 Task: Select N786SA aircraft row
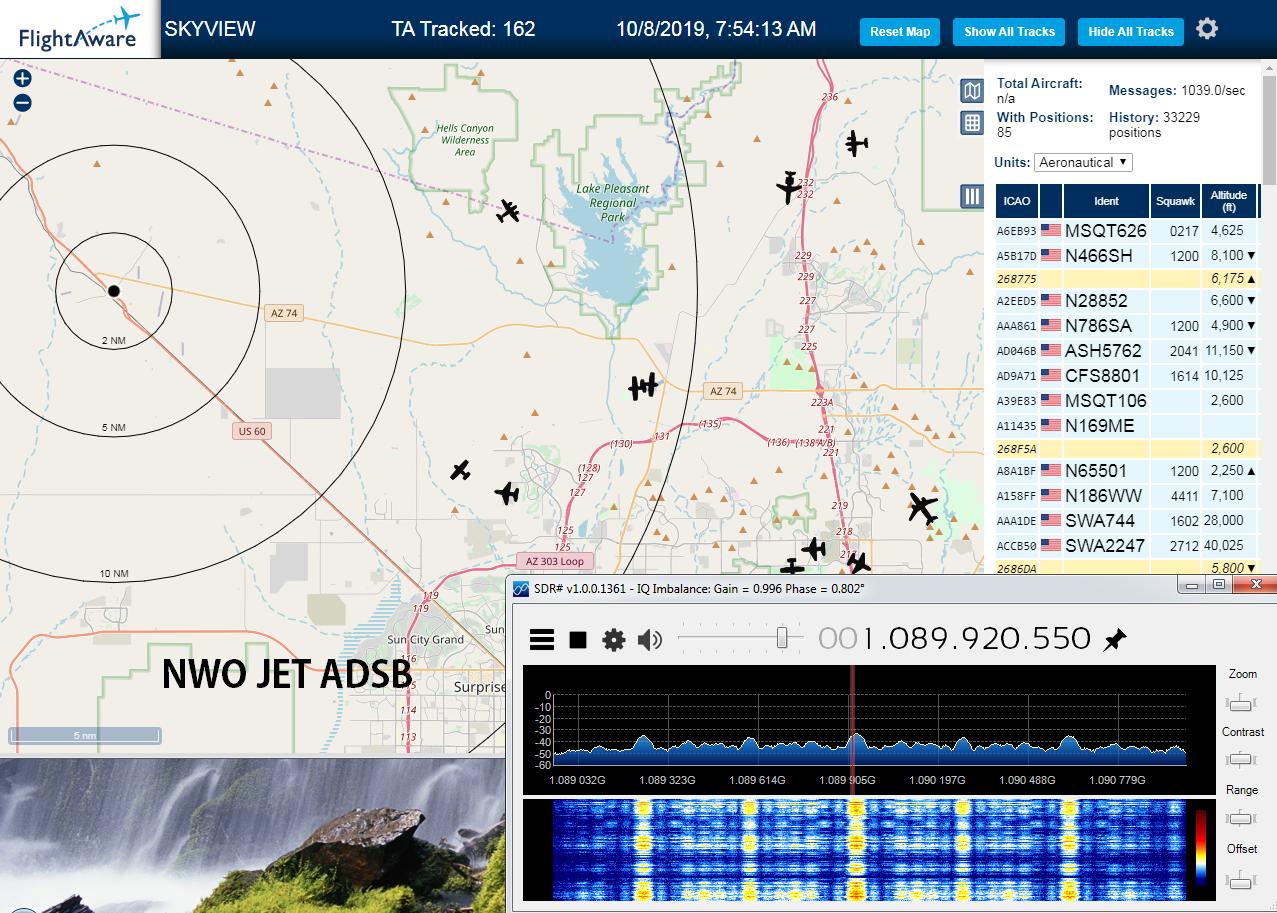tap(1126, 326)
